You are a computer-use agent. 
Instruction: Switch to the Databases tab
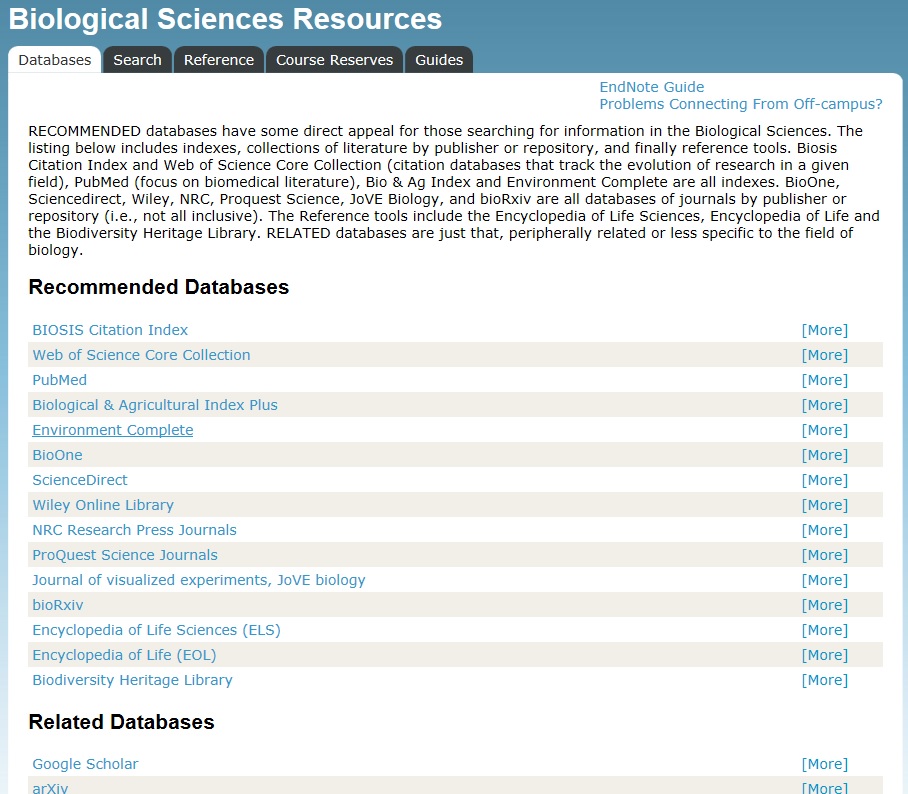(54, 60)
